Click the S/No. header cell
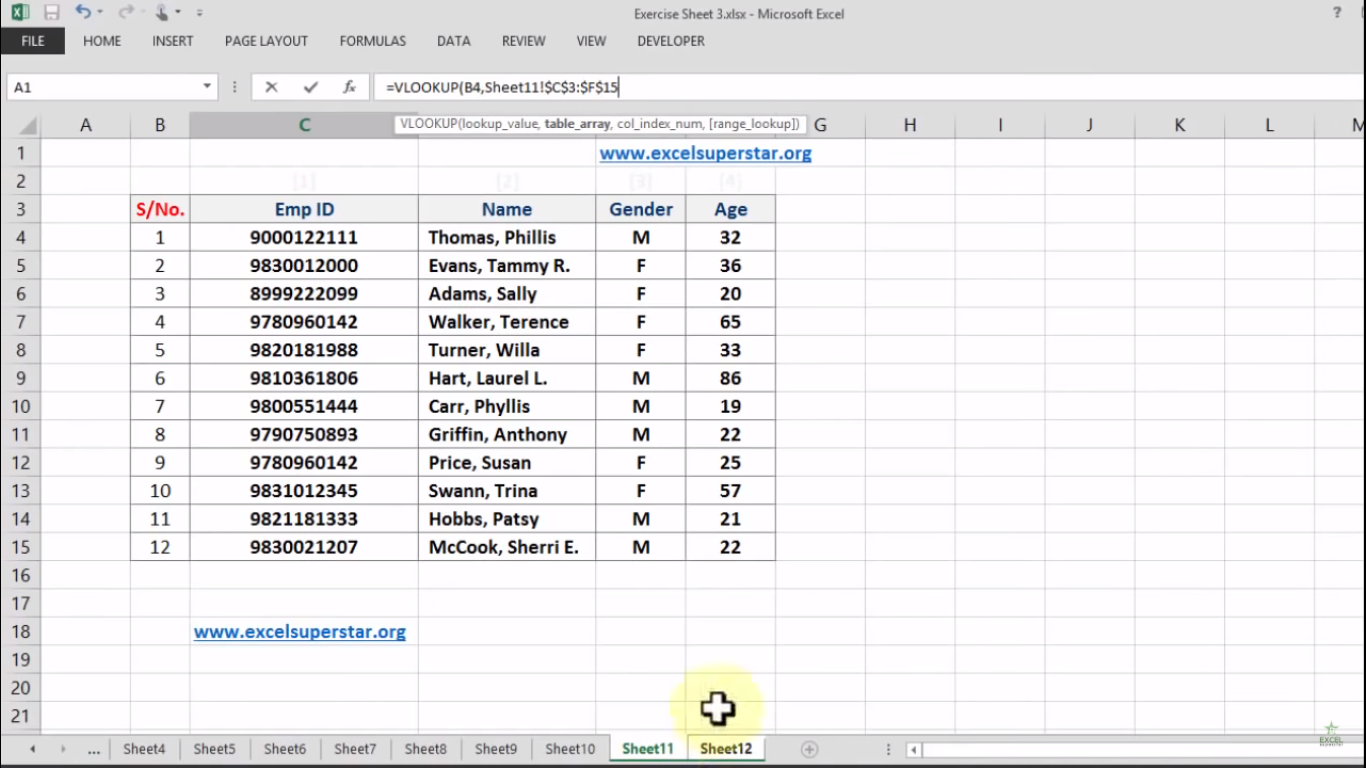This screenshot has width=1366, height=768. click(x=160, y=210)
